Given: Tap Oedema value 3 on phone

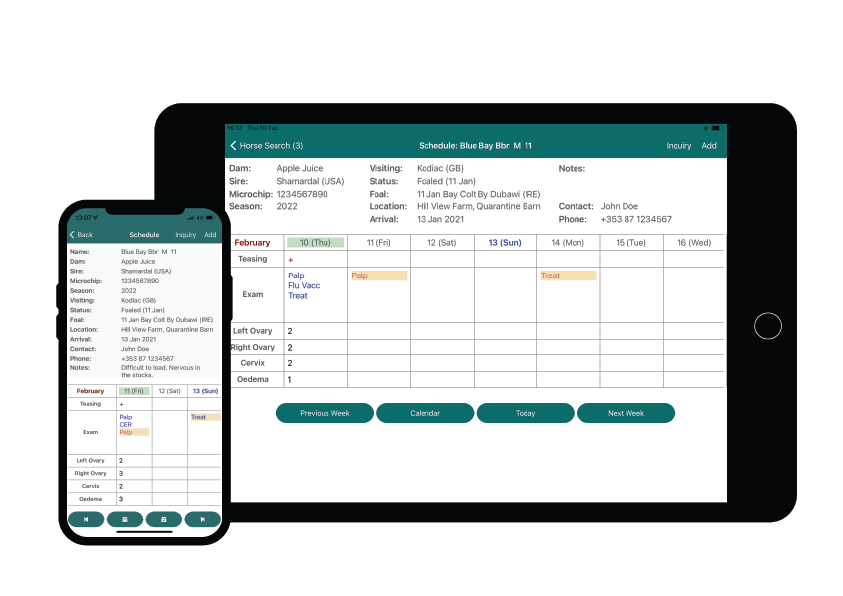Looking at the screenshot, I should point(121,499).
